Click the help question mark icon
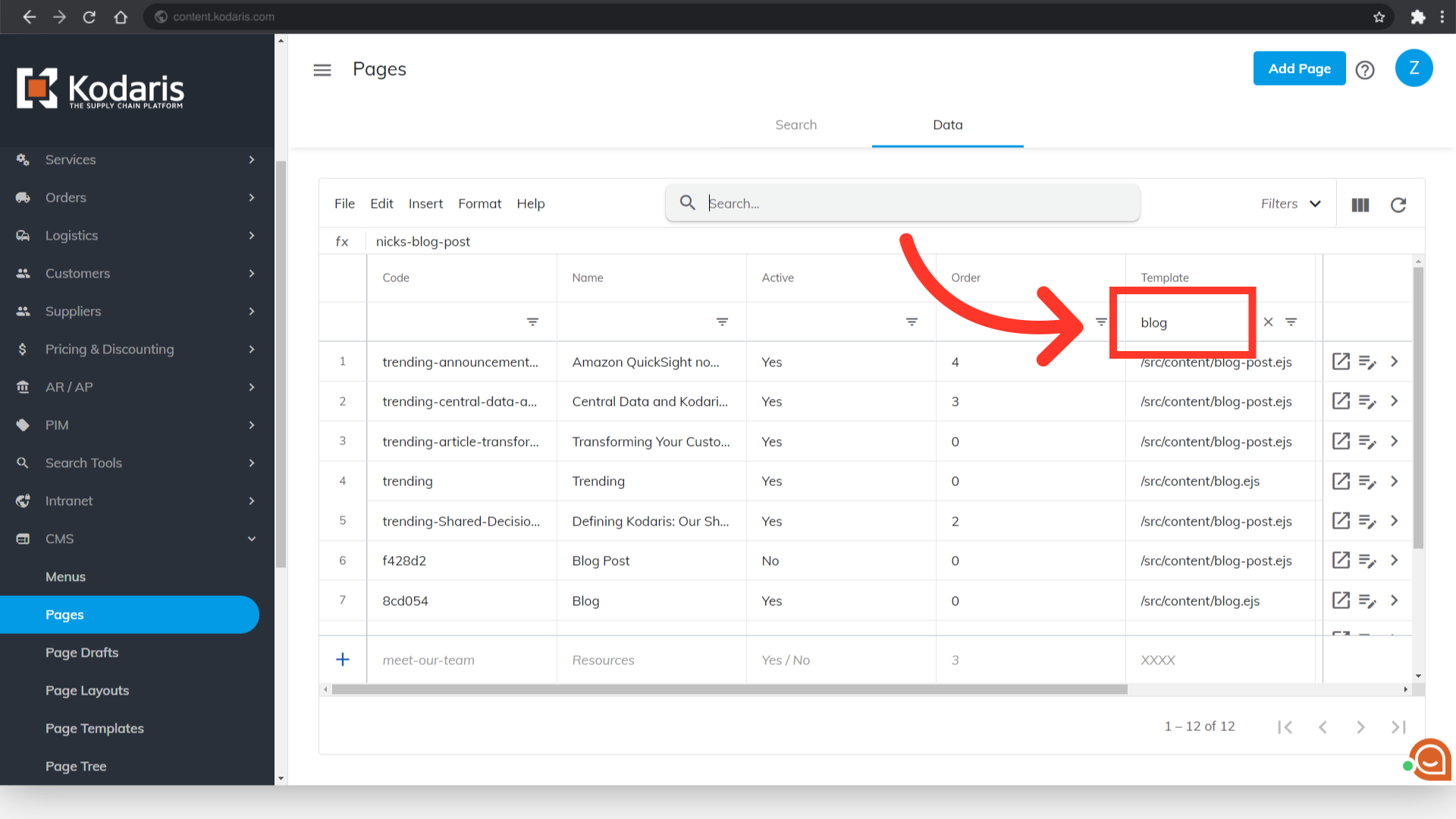 (x=1365, y=70)
